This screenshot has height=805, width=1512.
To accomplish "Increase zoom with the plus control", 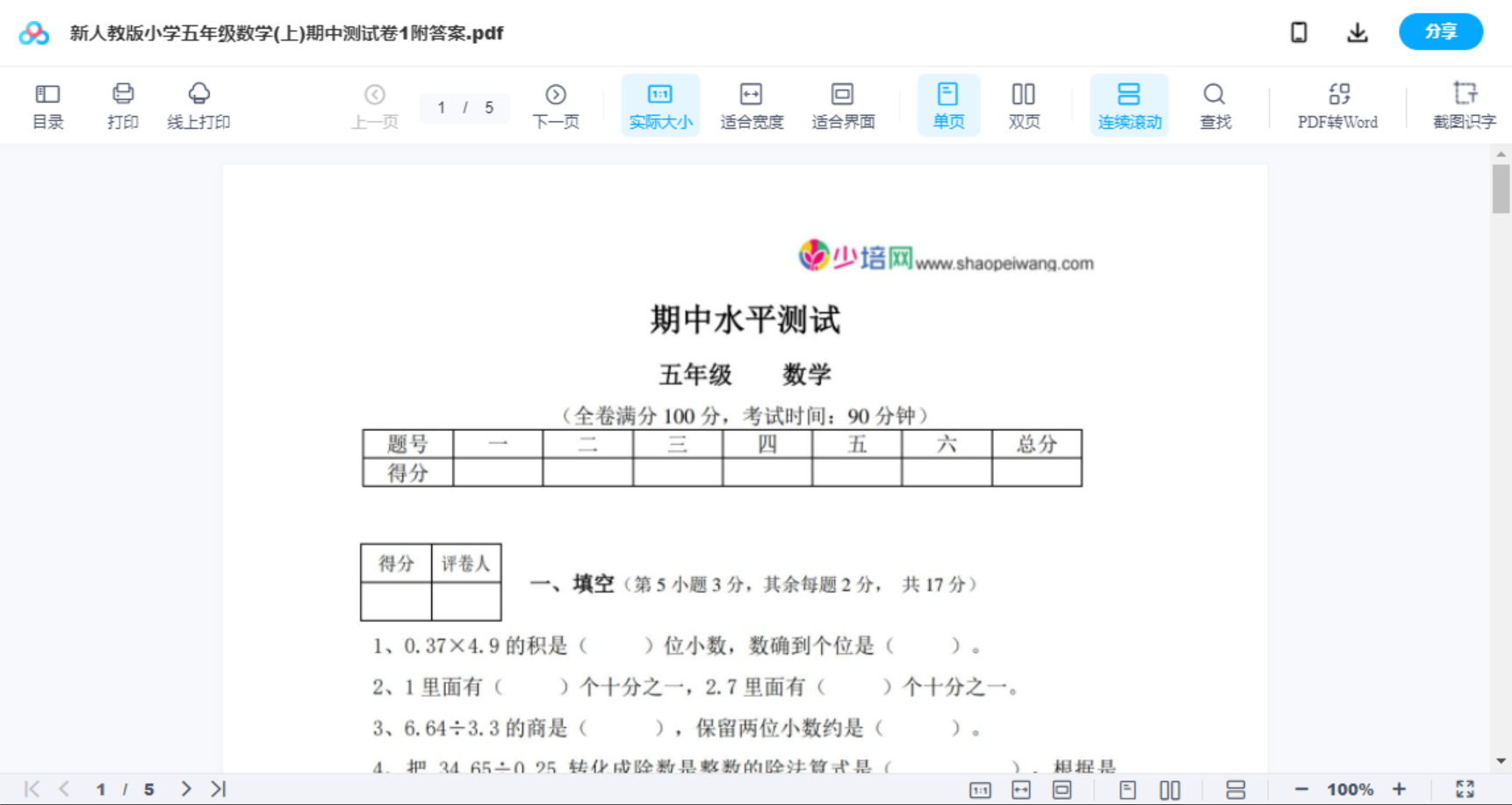I will tap(1400, 788).
